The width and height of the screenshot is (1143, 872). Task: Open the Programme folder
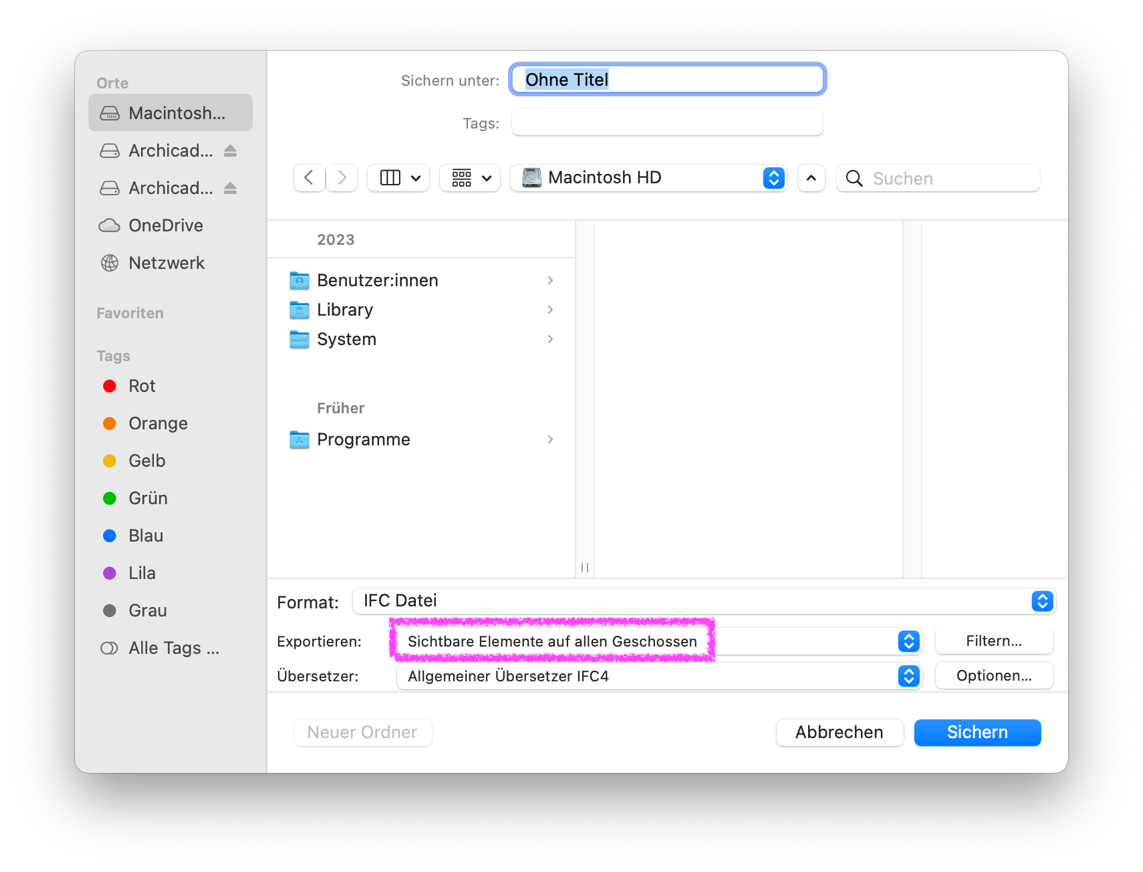pyautogui.click(x=421, y=440)
